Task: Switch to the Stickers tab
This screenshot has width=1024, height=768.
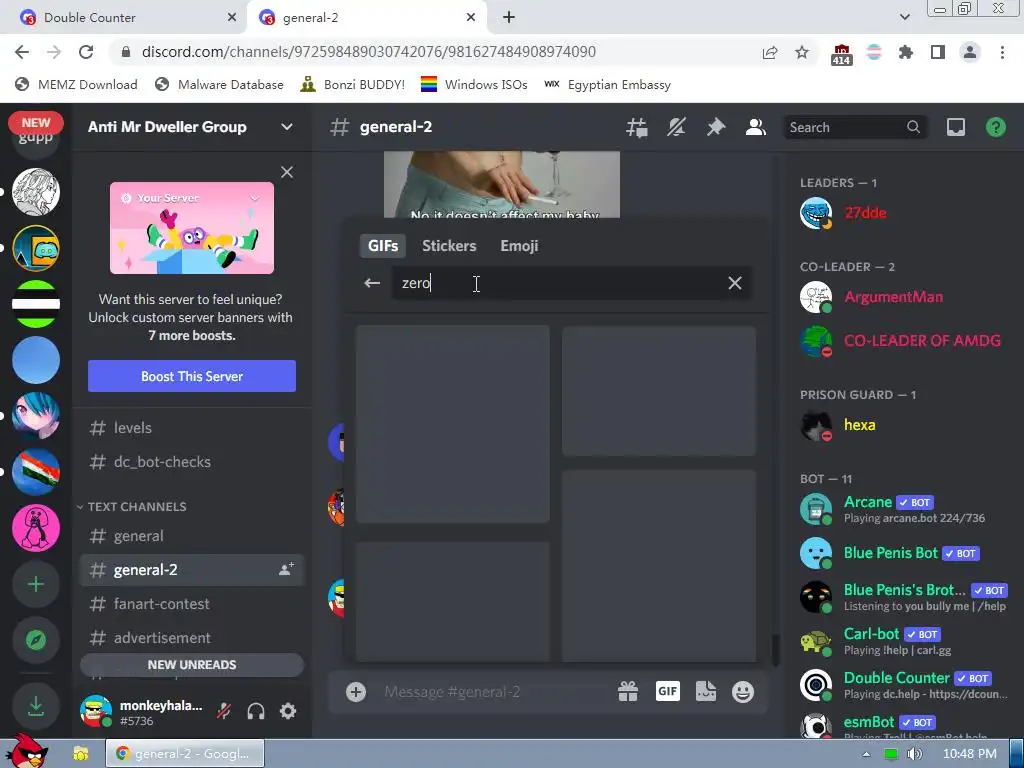Action: click(x=449, y=246)
